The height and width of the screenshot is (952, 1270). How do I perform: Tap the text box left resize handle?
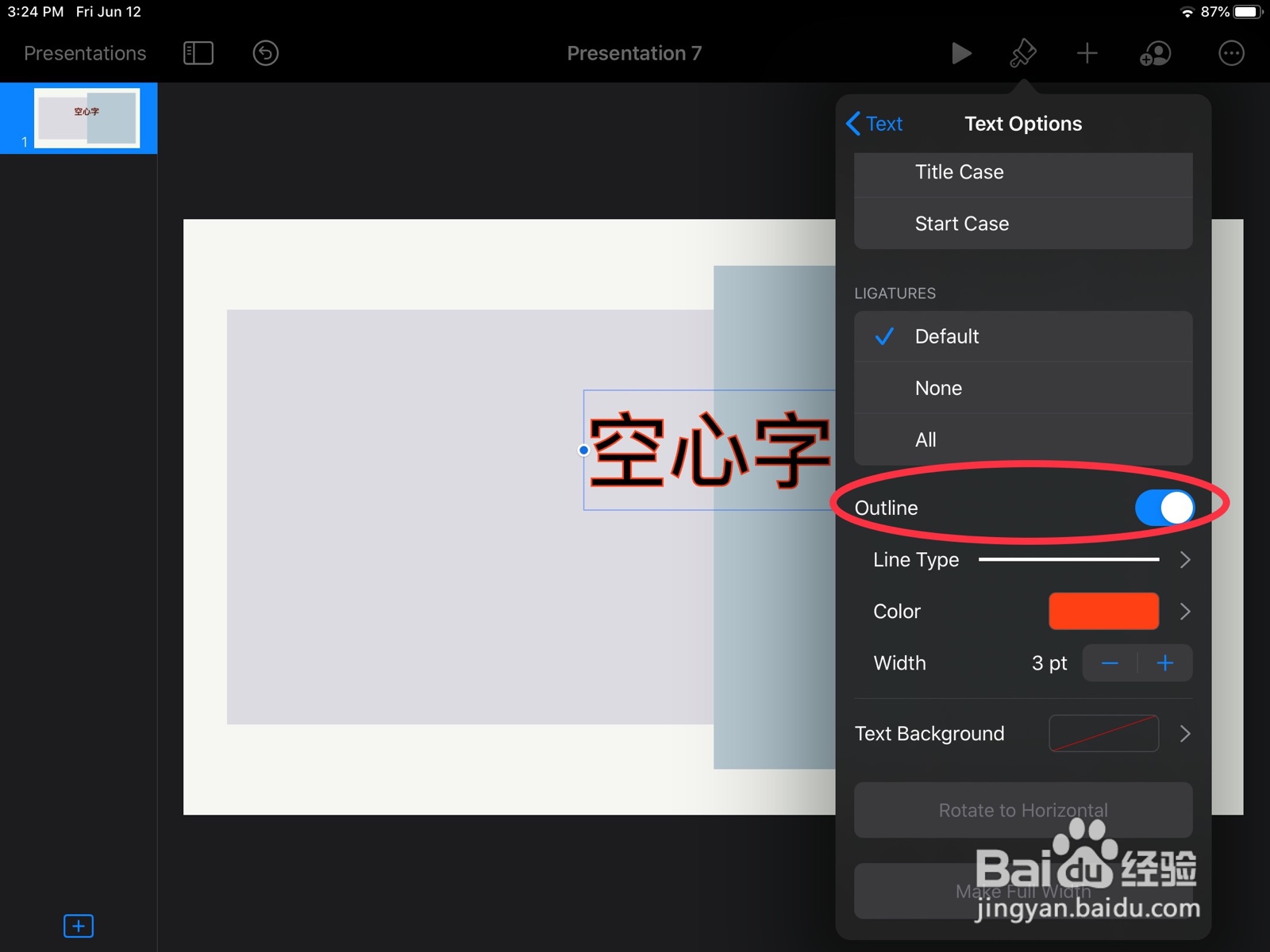point(583,450)
